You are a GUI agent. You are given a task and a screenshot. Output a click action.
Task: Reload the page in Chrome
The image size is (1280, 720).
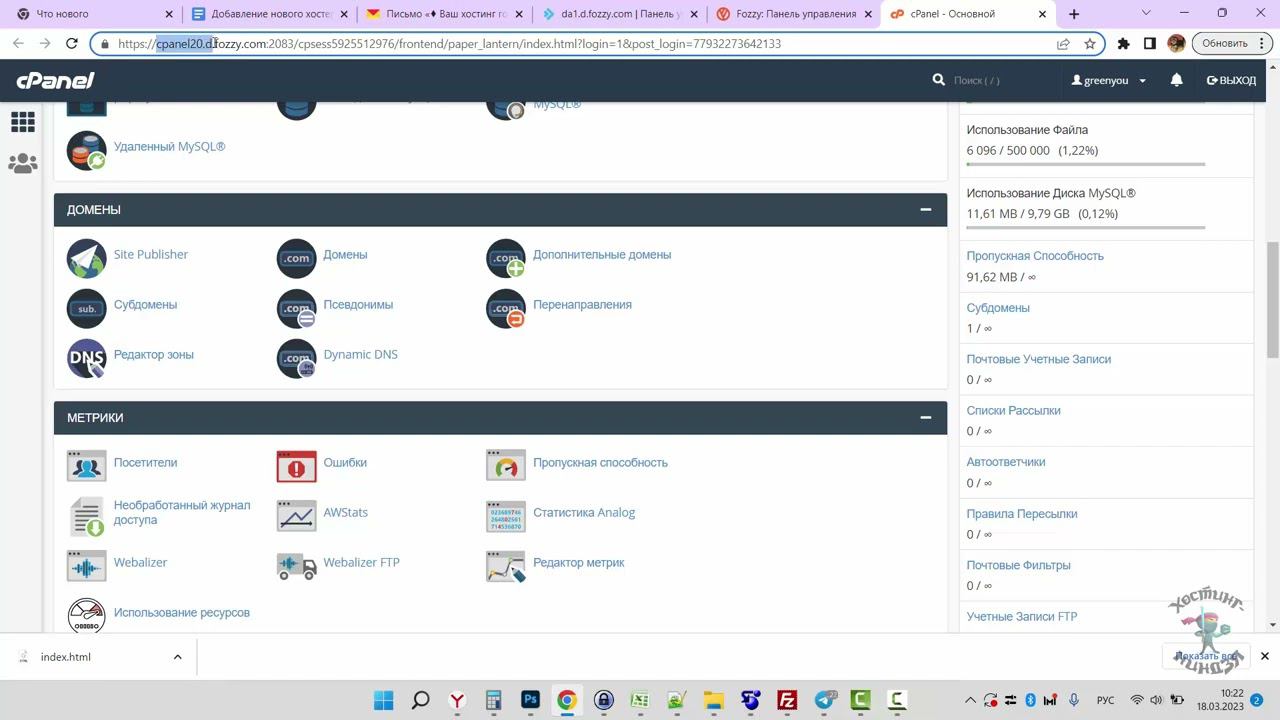pyautogui.click(x=71, y=43)
